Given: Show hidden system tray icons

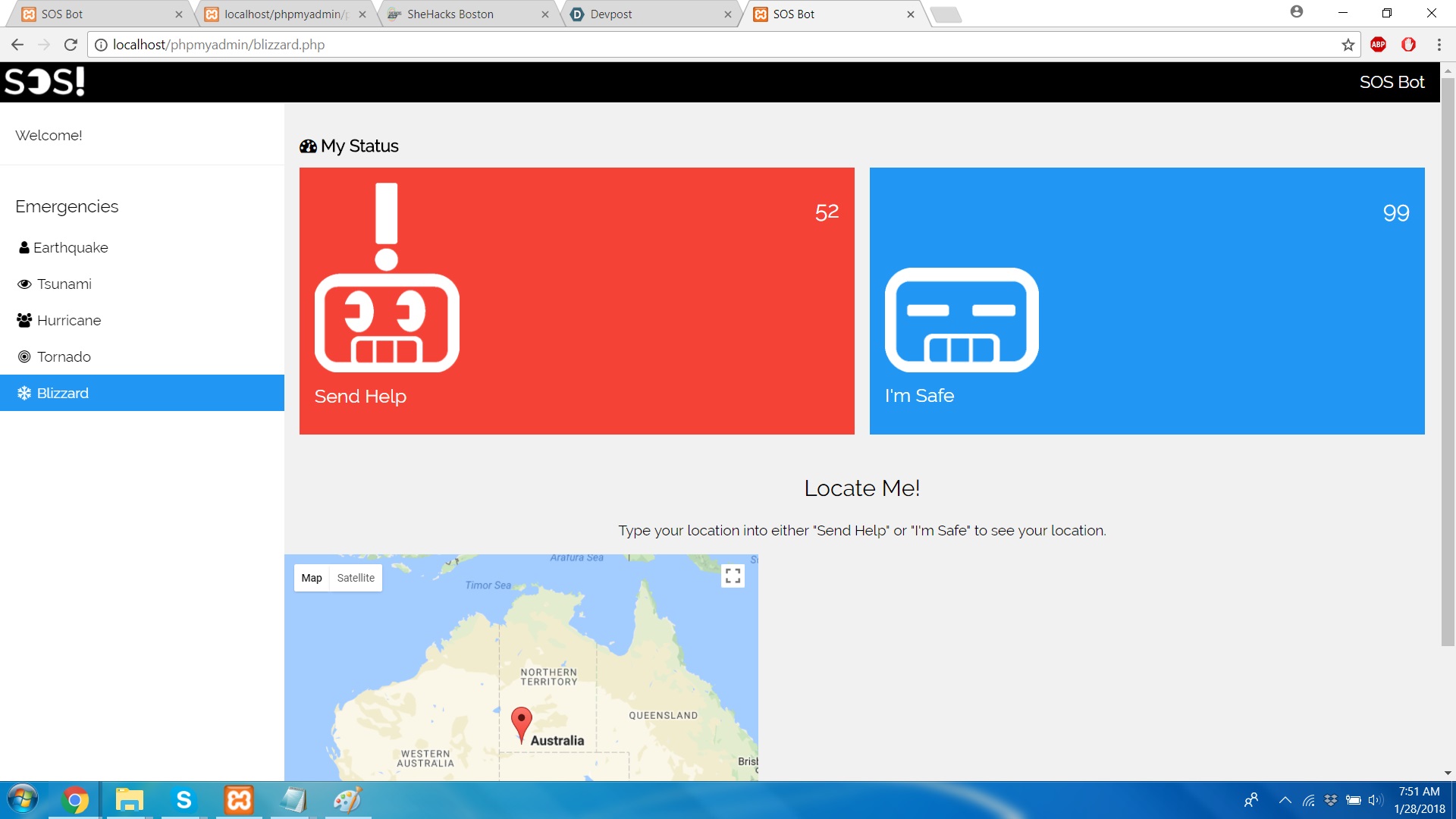Looking at the screenshot, I should pyautogui.click(x=1285, y=800).
